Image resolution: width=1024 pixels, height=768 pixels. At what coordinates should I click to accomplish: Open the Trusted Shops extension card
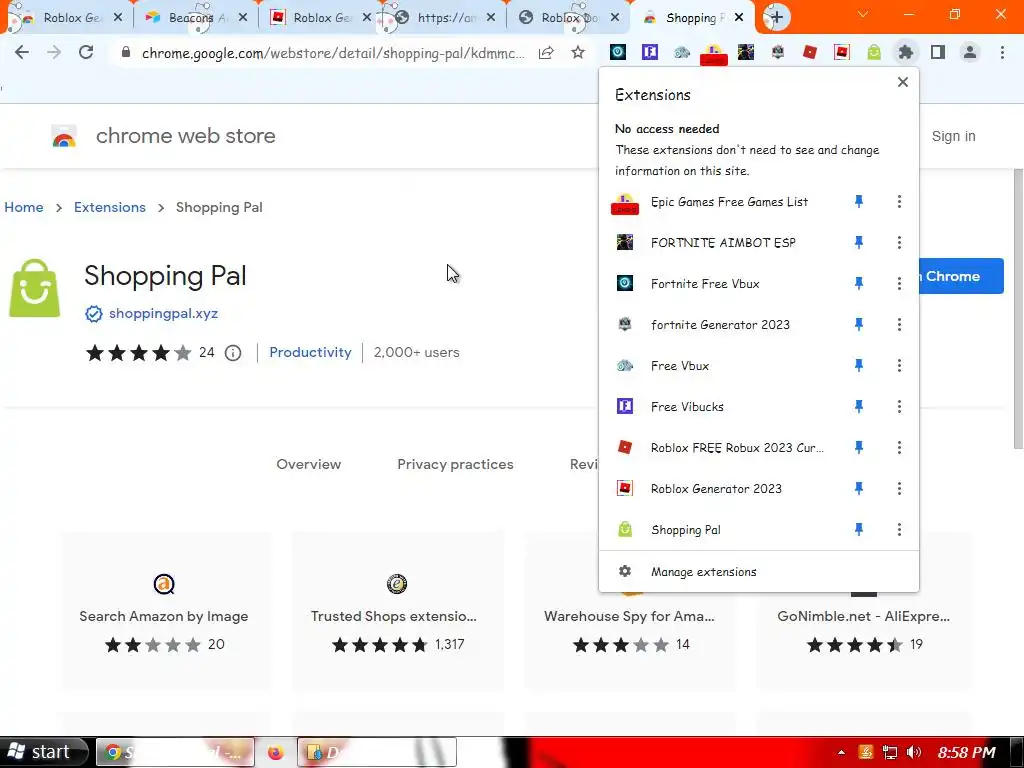pos(397,611)
